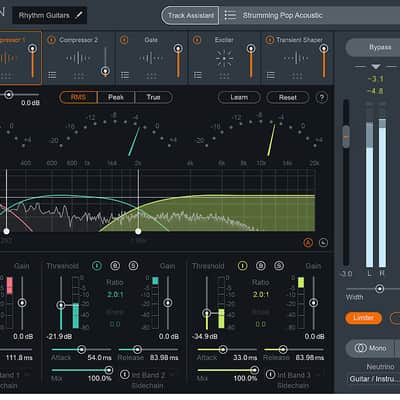Open the Gate module tab
Image resolution: width=400 pixels, height=400 pixels.
[152, 58]
